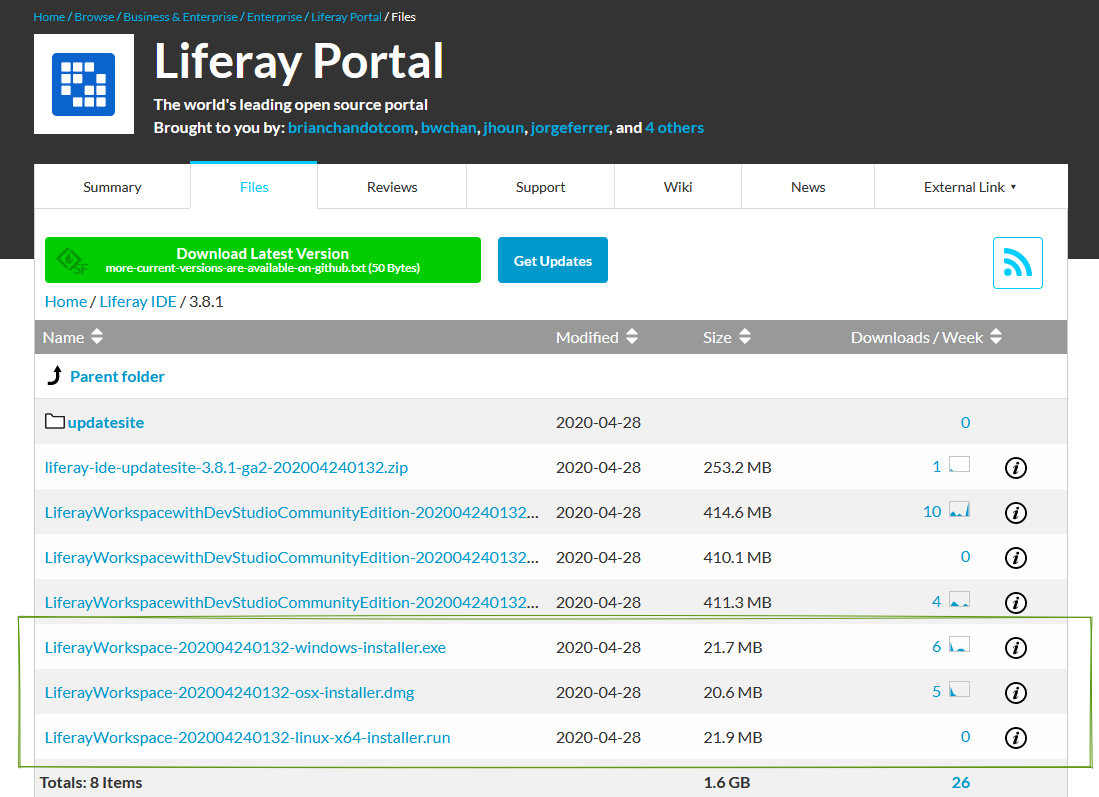Open download stats chart for updatesite zip
The width and height of the screenshot is (1099, 797).
[x=960, y=464]
